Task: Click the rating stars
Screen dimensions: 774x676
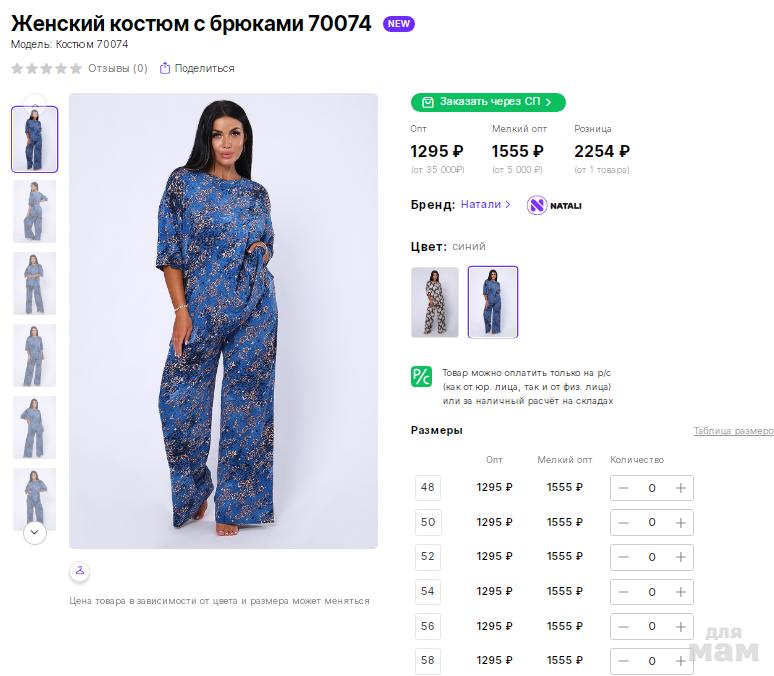Action: [x=46, y=68]
